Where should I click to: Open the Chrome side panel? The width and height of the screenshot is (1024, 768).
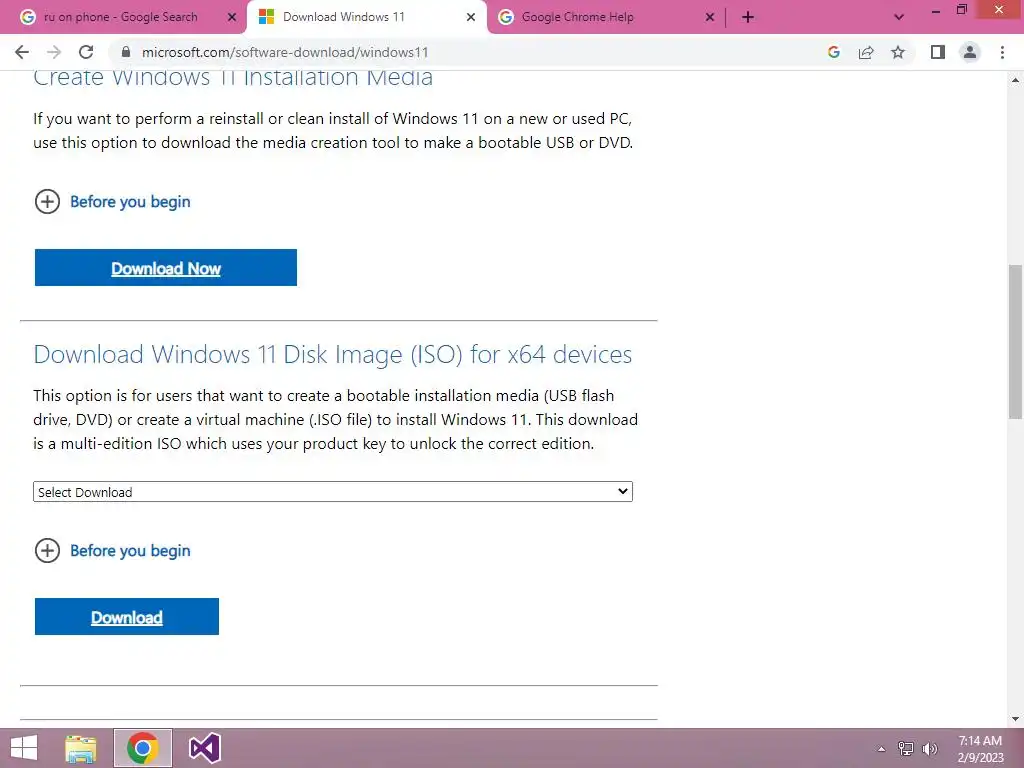(938, 52)
